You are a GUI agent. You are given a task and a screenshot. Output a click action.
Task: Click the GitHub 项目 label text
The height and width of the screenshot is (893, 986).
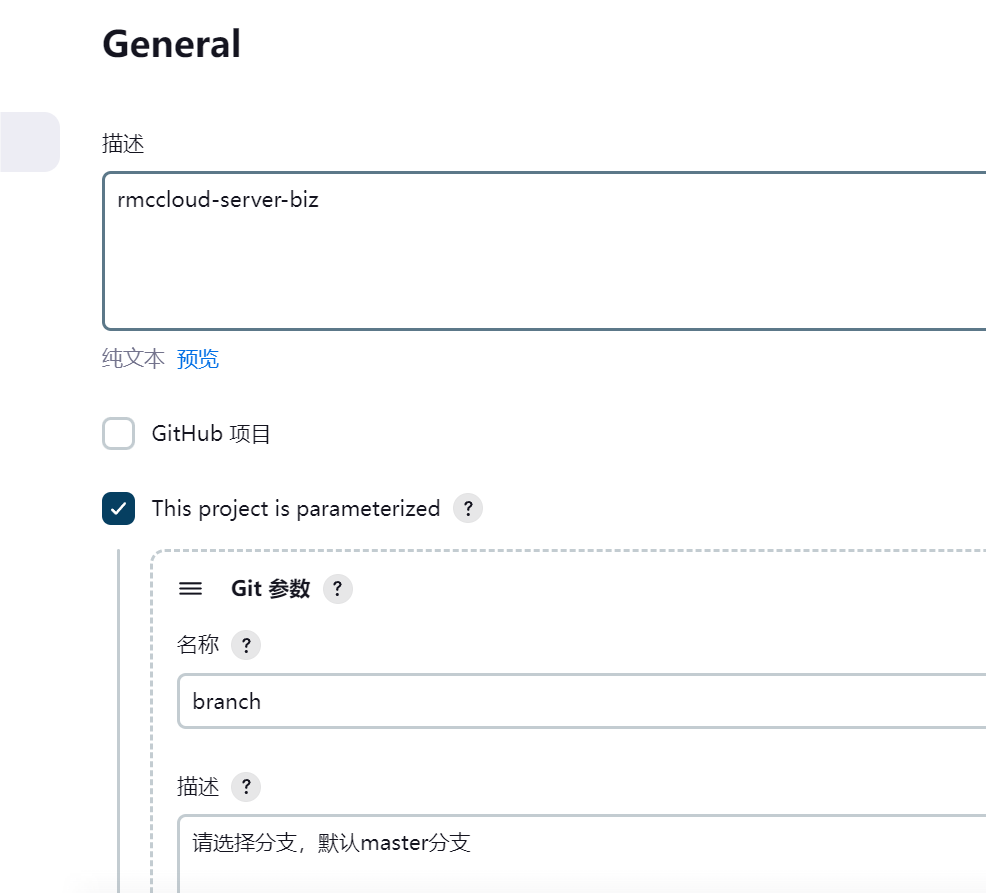211,434
